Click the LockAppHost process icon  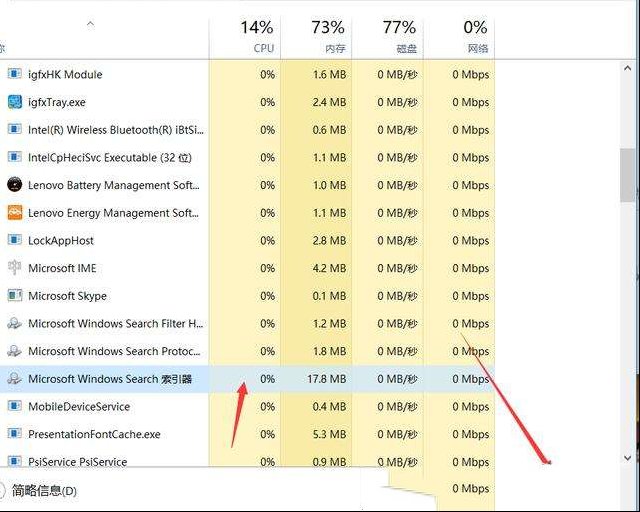click(15, 240)
